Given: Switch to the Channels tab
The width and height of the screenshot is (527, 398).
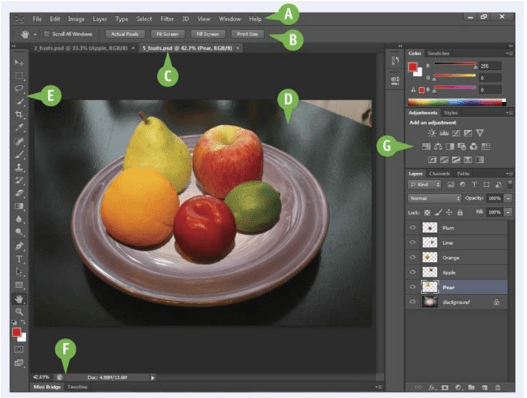Looking at the screenshot, I should [439, 174].
